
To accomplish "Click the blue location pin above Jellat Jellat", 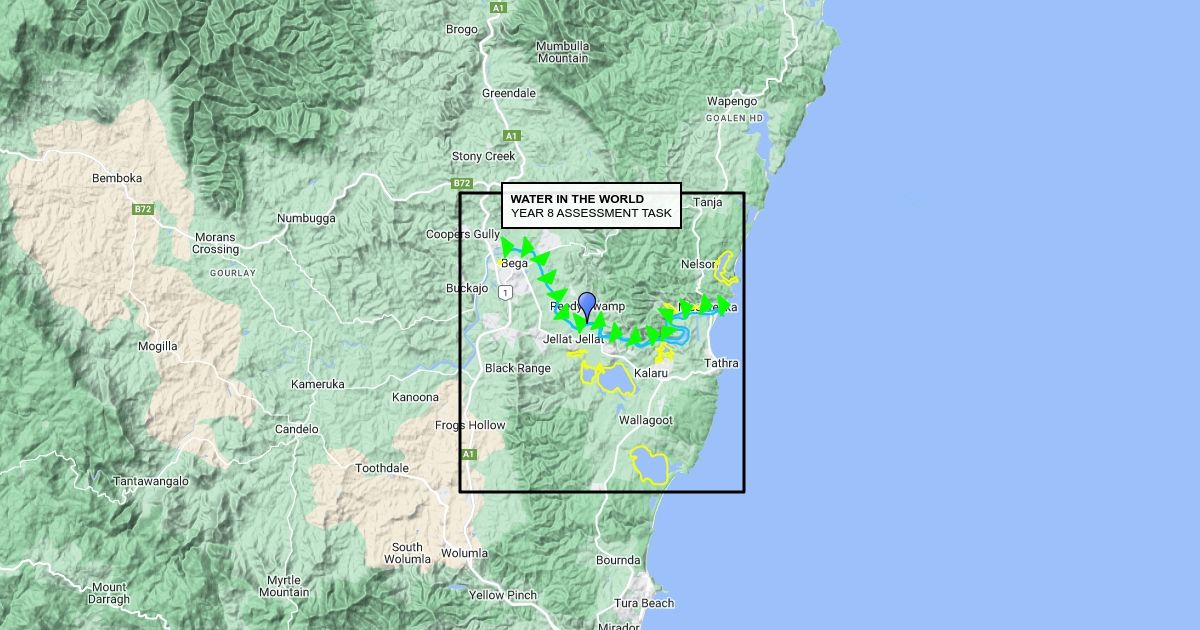I will point(587,306).
